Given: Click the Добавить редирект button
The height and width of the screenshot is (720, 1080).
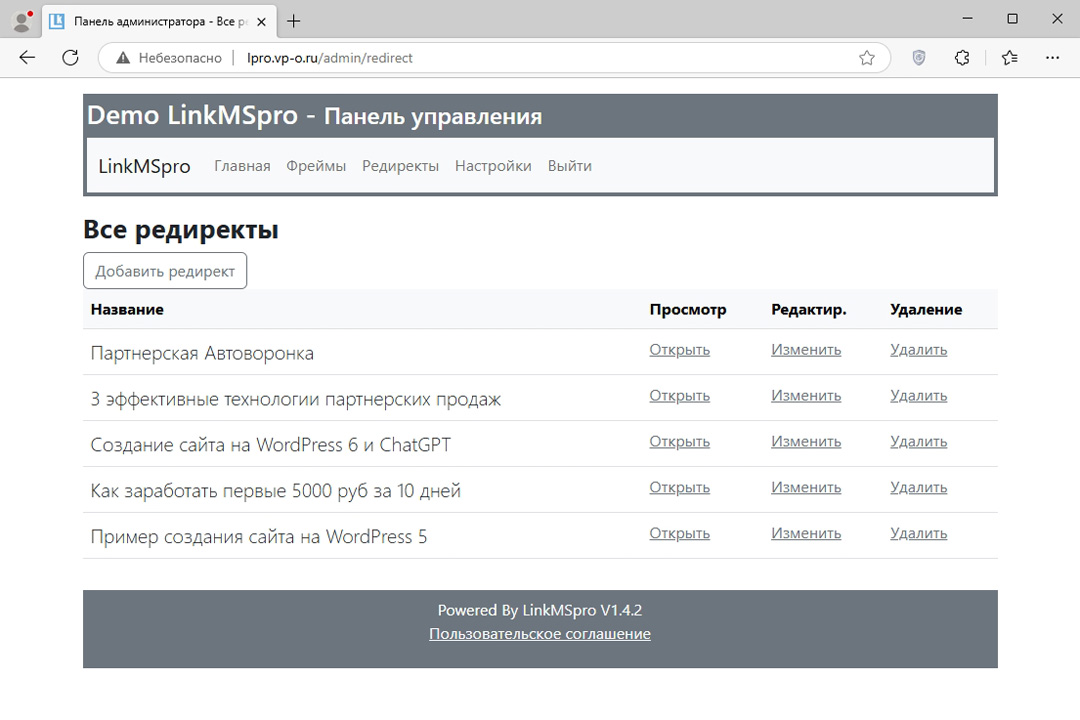Looking at the screenshot, I should (x=165, y=271).
